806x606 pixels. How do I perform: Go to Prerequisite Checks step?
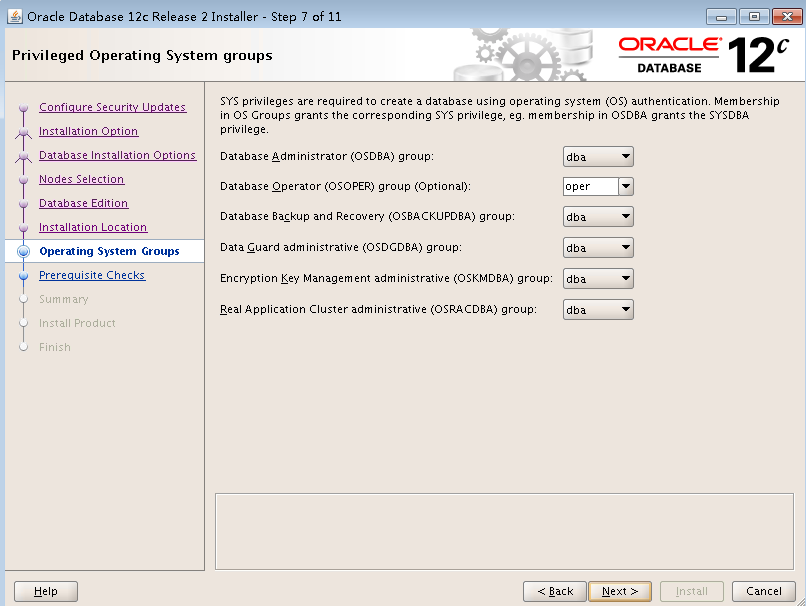pos(93,275)
